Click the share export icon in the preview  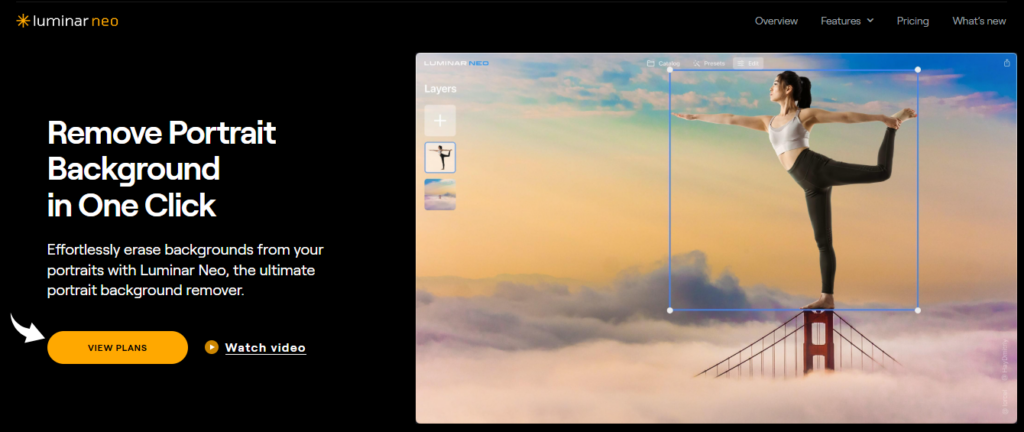(1007, 63)
